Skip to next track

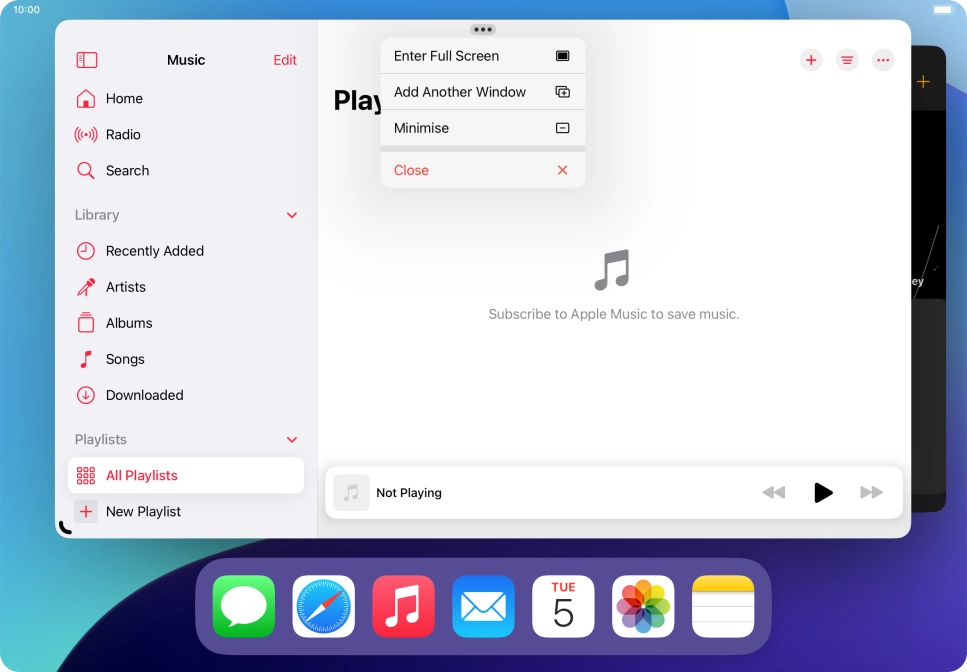[x=871, y=492]
